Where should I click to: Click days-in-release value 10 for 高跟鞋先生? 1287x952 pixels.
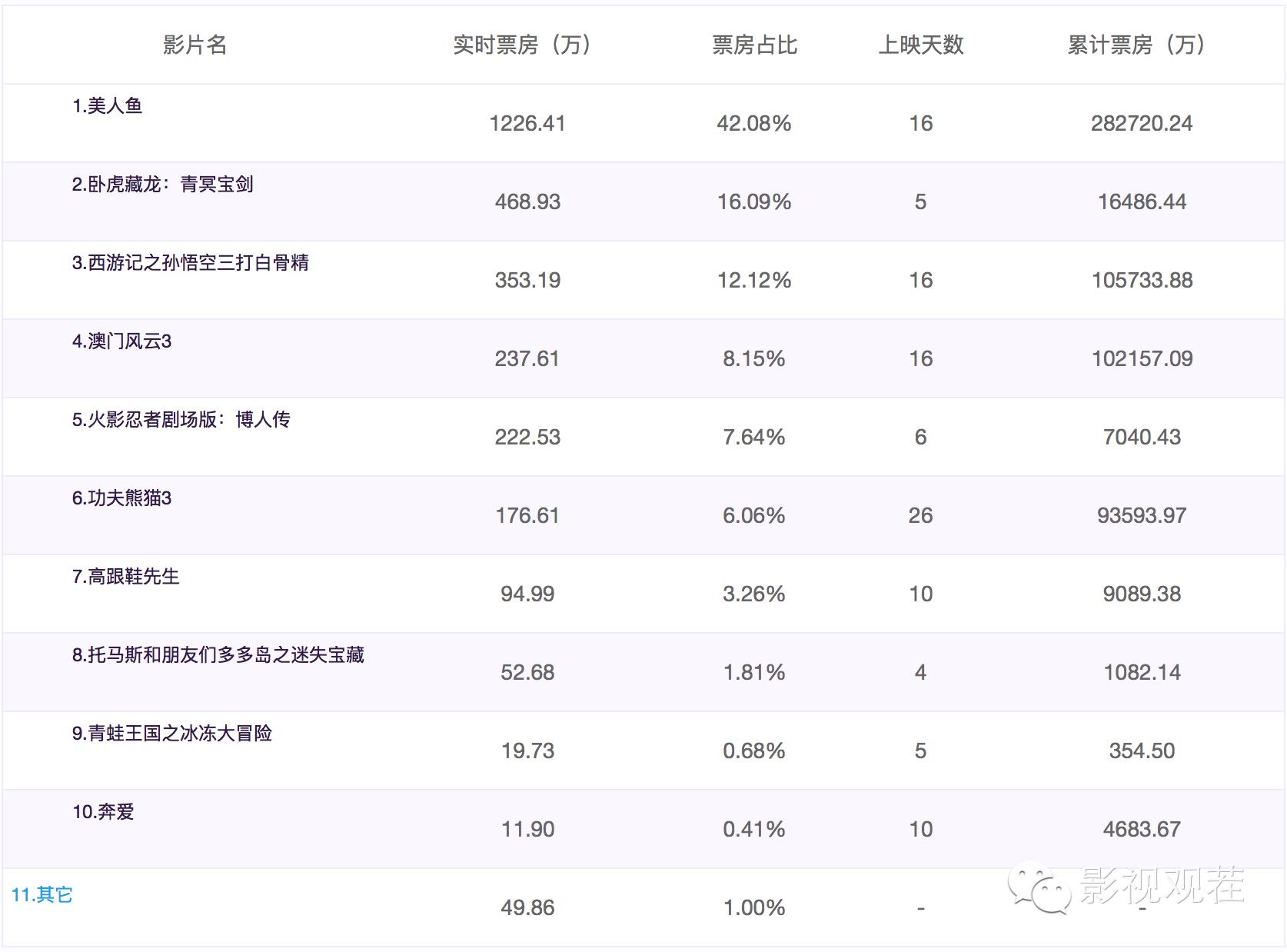921,594
